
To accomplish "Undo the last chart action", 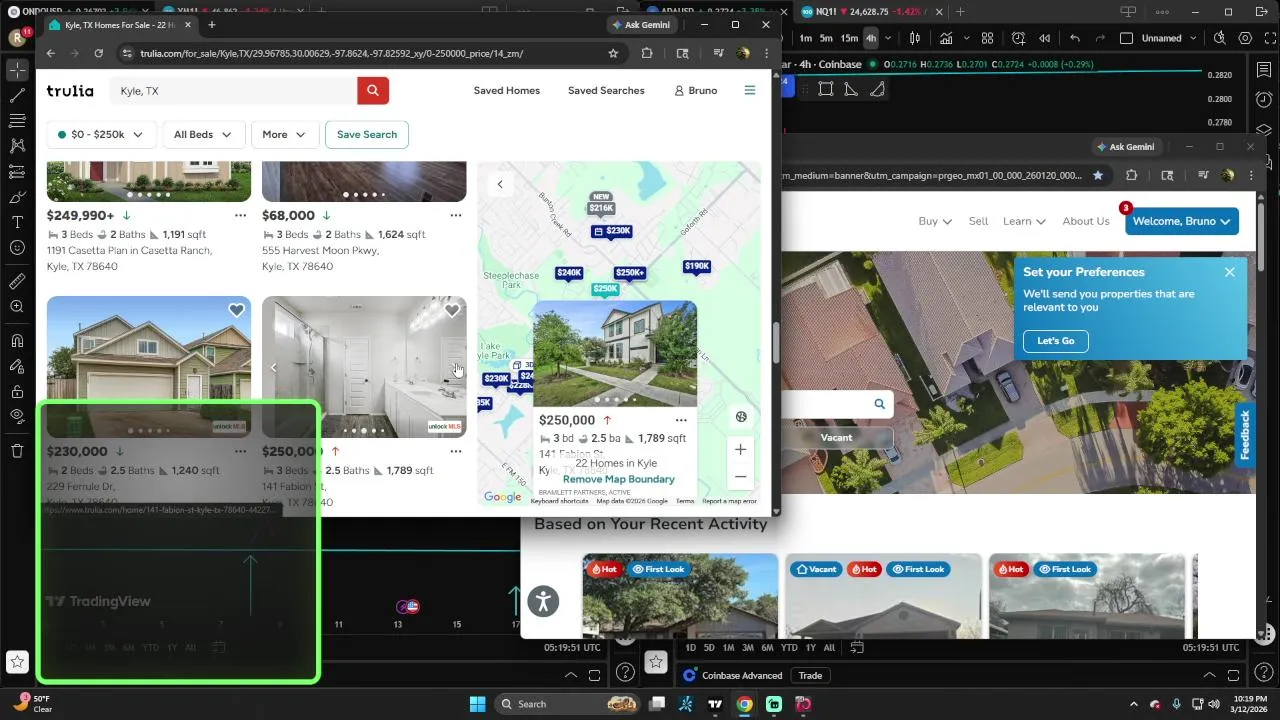I will [x=1075, y=38].
